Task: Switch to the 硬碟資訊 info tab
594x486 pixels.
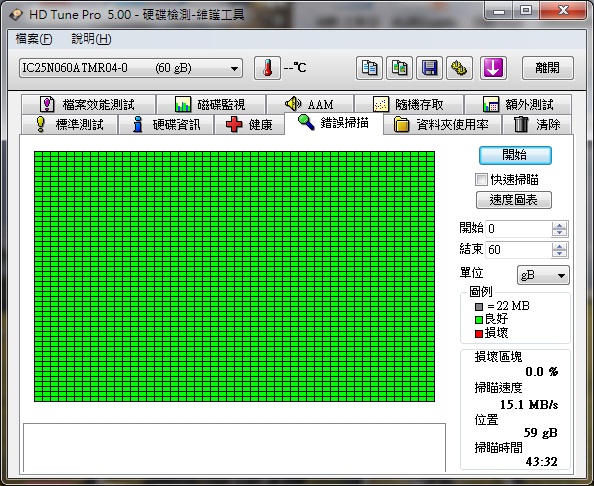Action: point(166,125)
